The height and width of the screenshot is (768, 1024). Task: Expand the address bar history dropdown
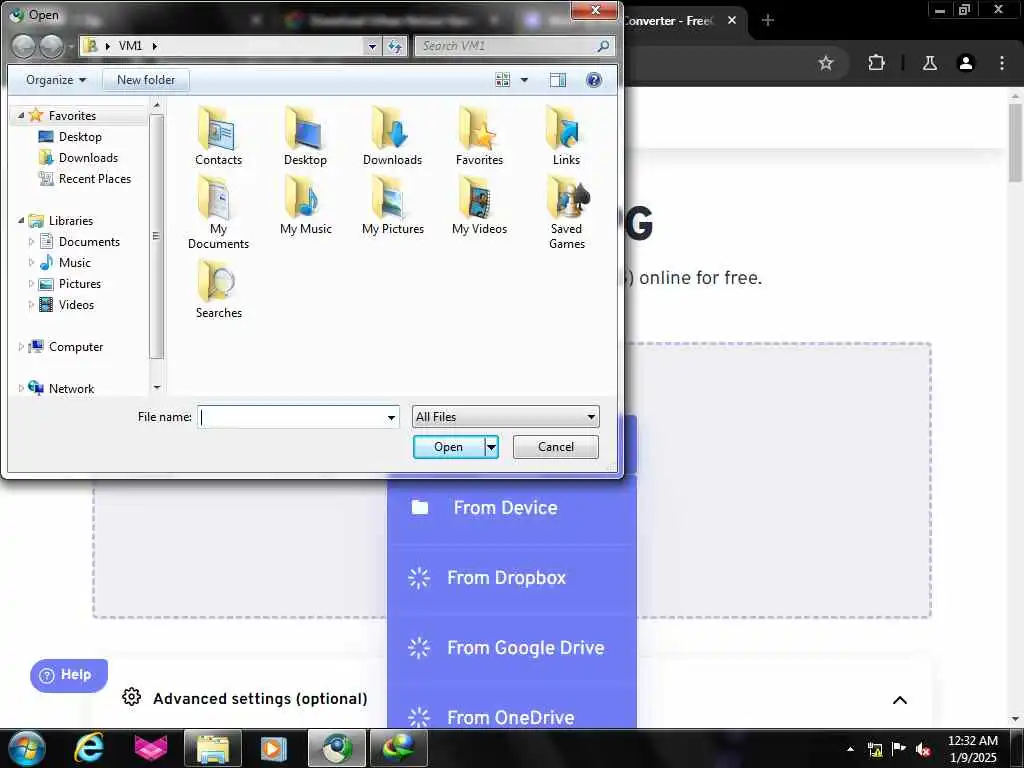pyautogui.click(x=372, y=46)
